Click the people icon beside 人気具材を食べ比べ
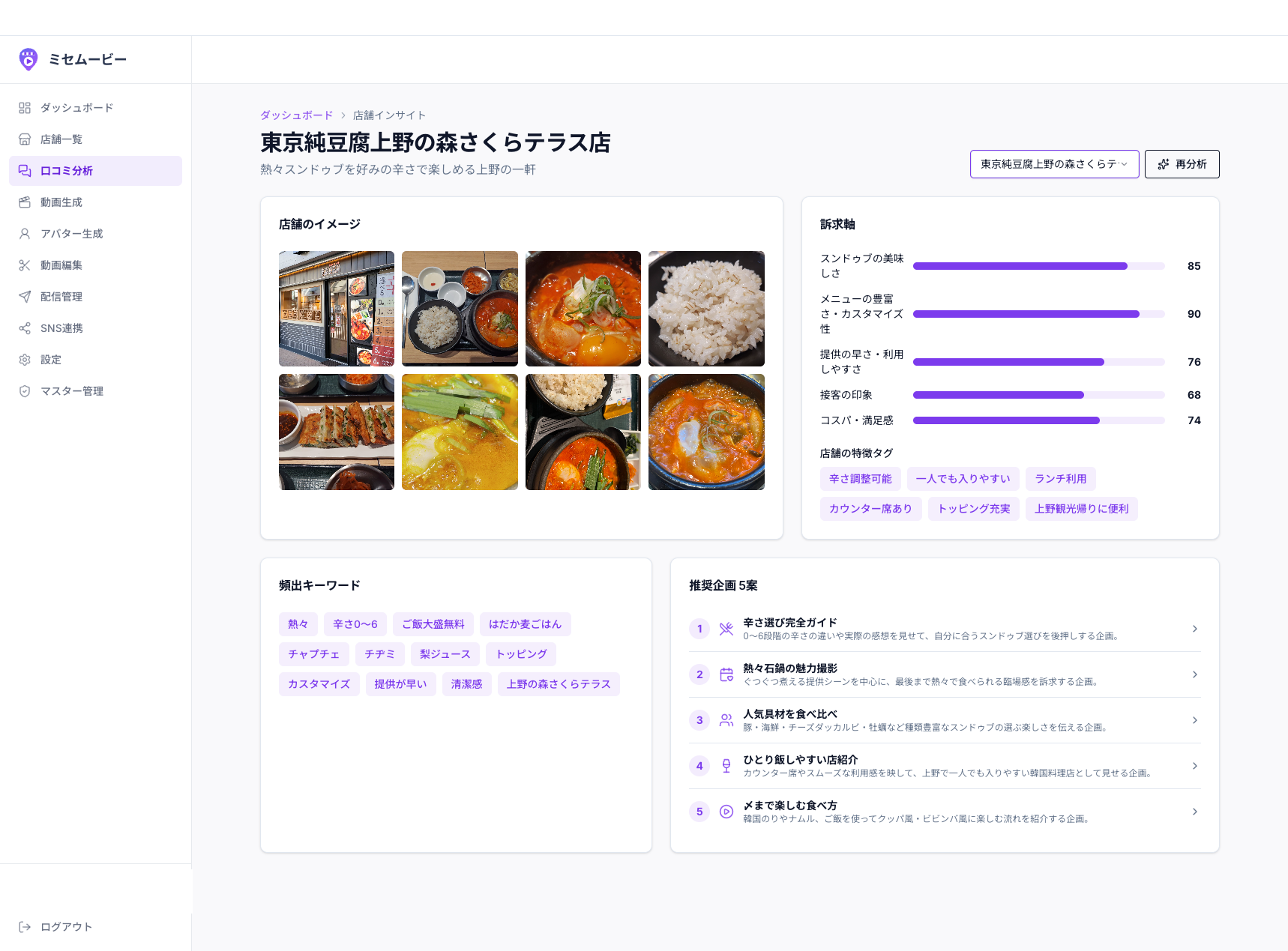The width and height of the screenshot is (1288, 951). [x=726, y=720]
